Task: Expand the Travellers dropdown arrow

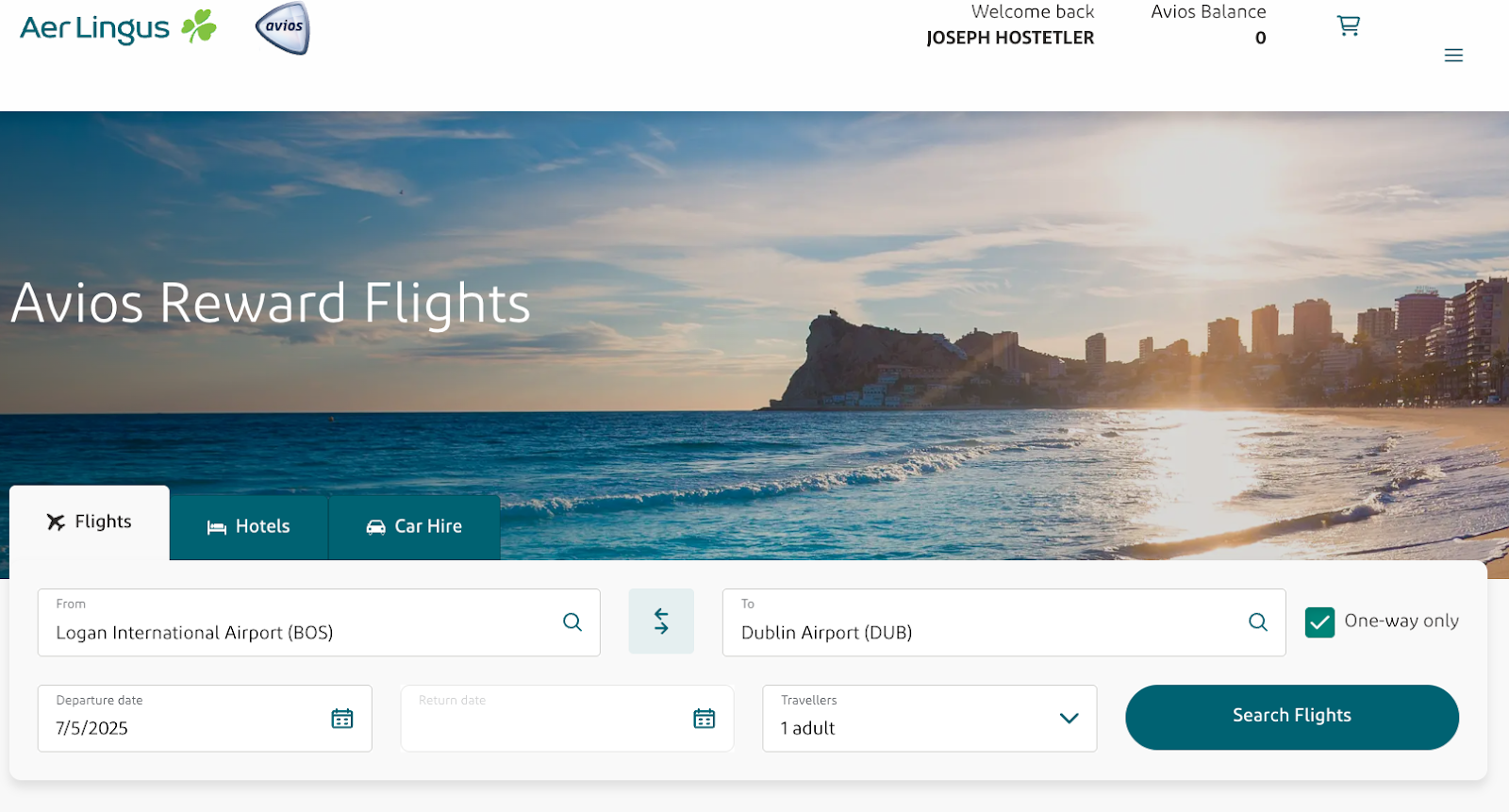Action: (1069, 719)
